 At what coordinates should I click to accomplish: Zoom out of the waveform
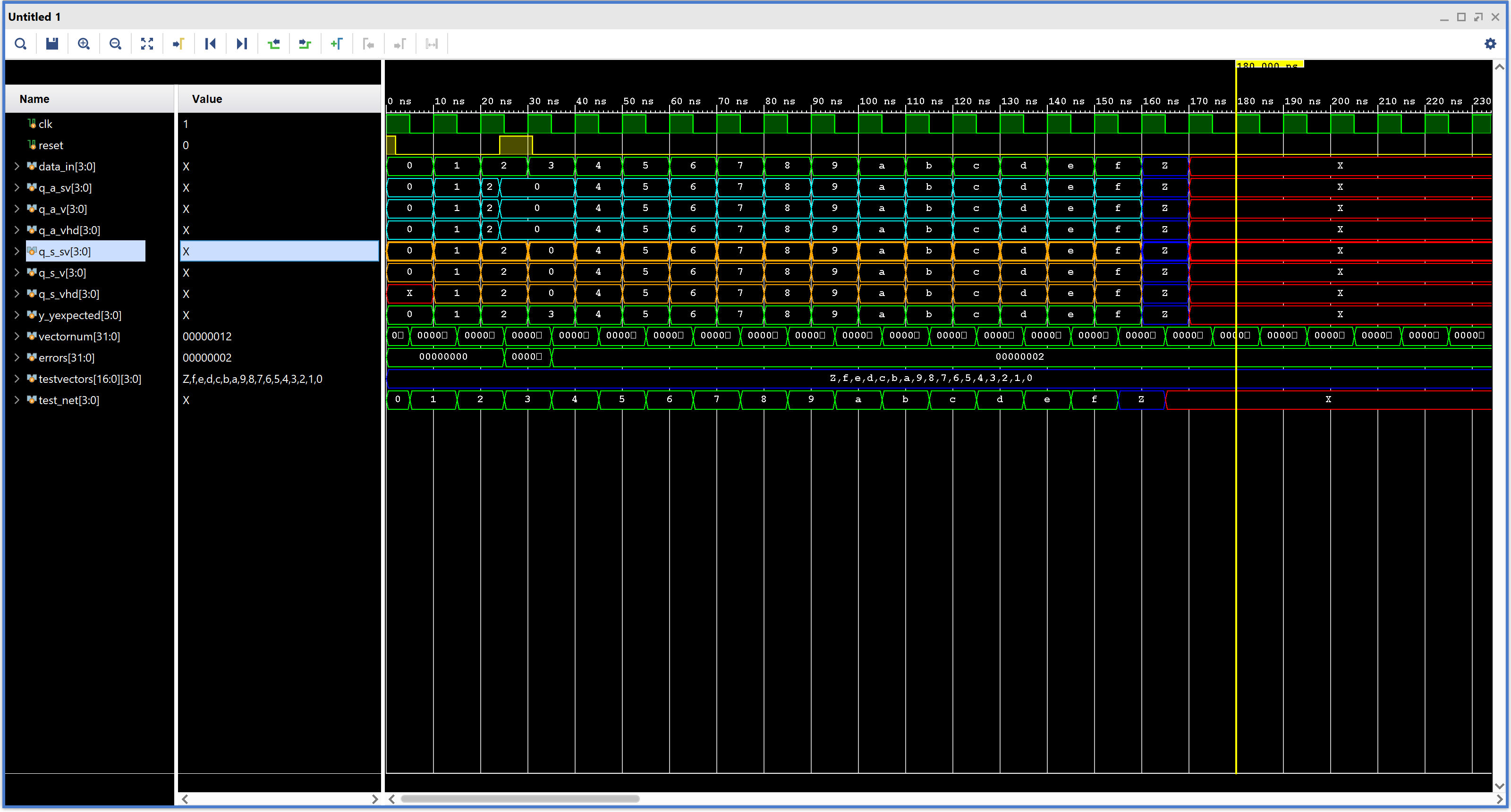116,44
